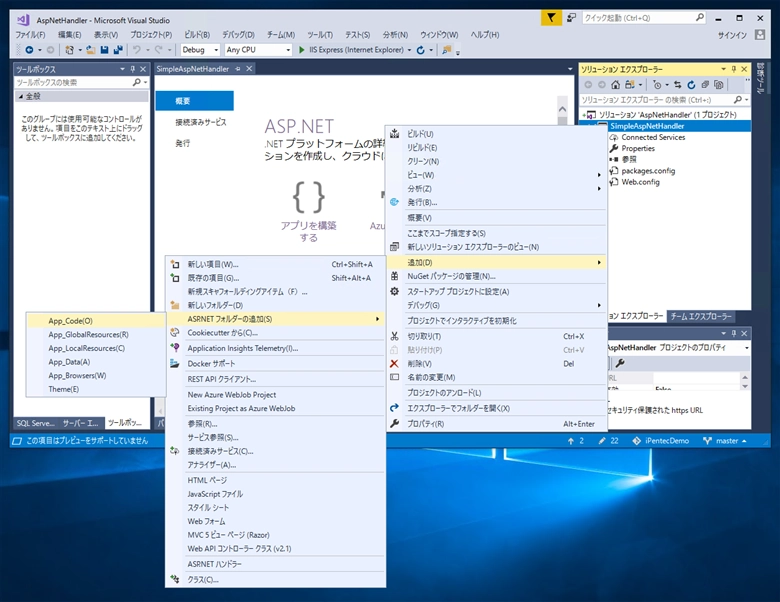This screenshot has width=780, height=602.
Task: Open Solution Explorer window options dropdown arrow
Action: (x=723, y=69)
